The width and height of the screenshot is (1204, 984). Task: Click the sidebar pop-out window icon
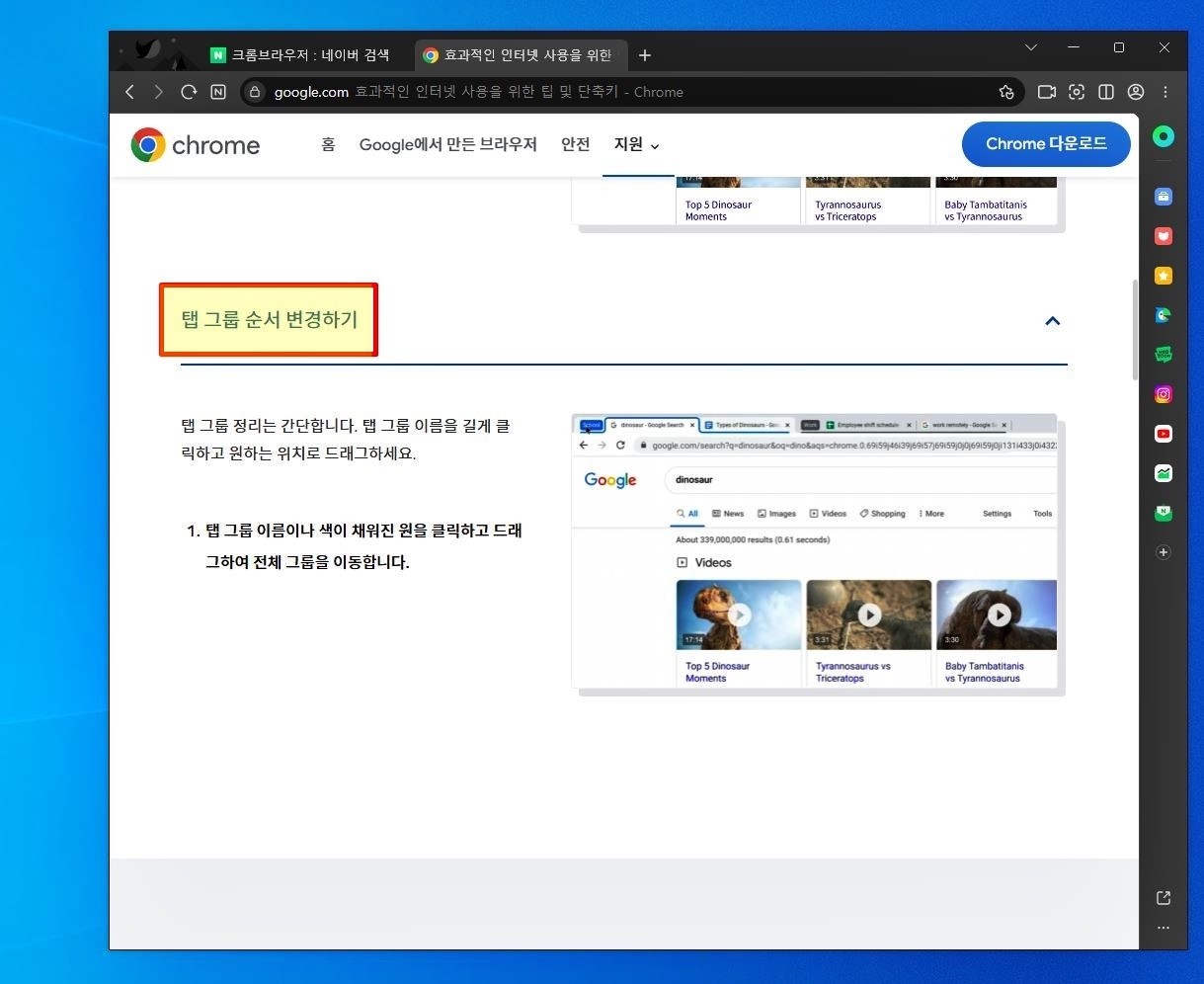[1164, 898]
